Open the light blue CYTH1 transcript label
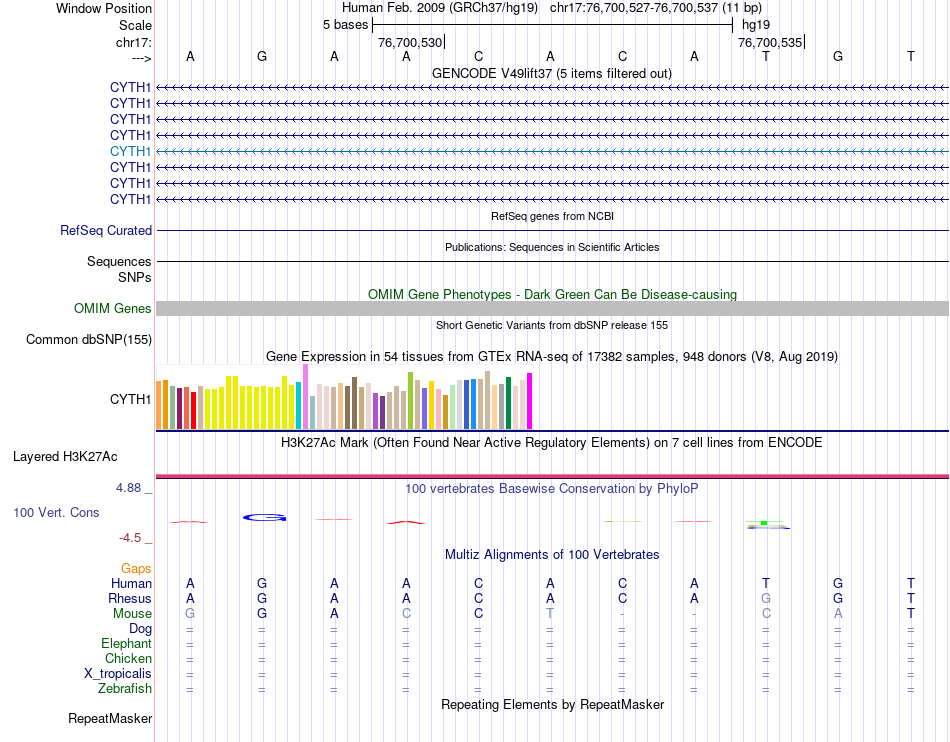950x742 pixels. tap(130, 151)
